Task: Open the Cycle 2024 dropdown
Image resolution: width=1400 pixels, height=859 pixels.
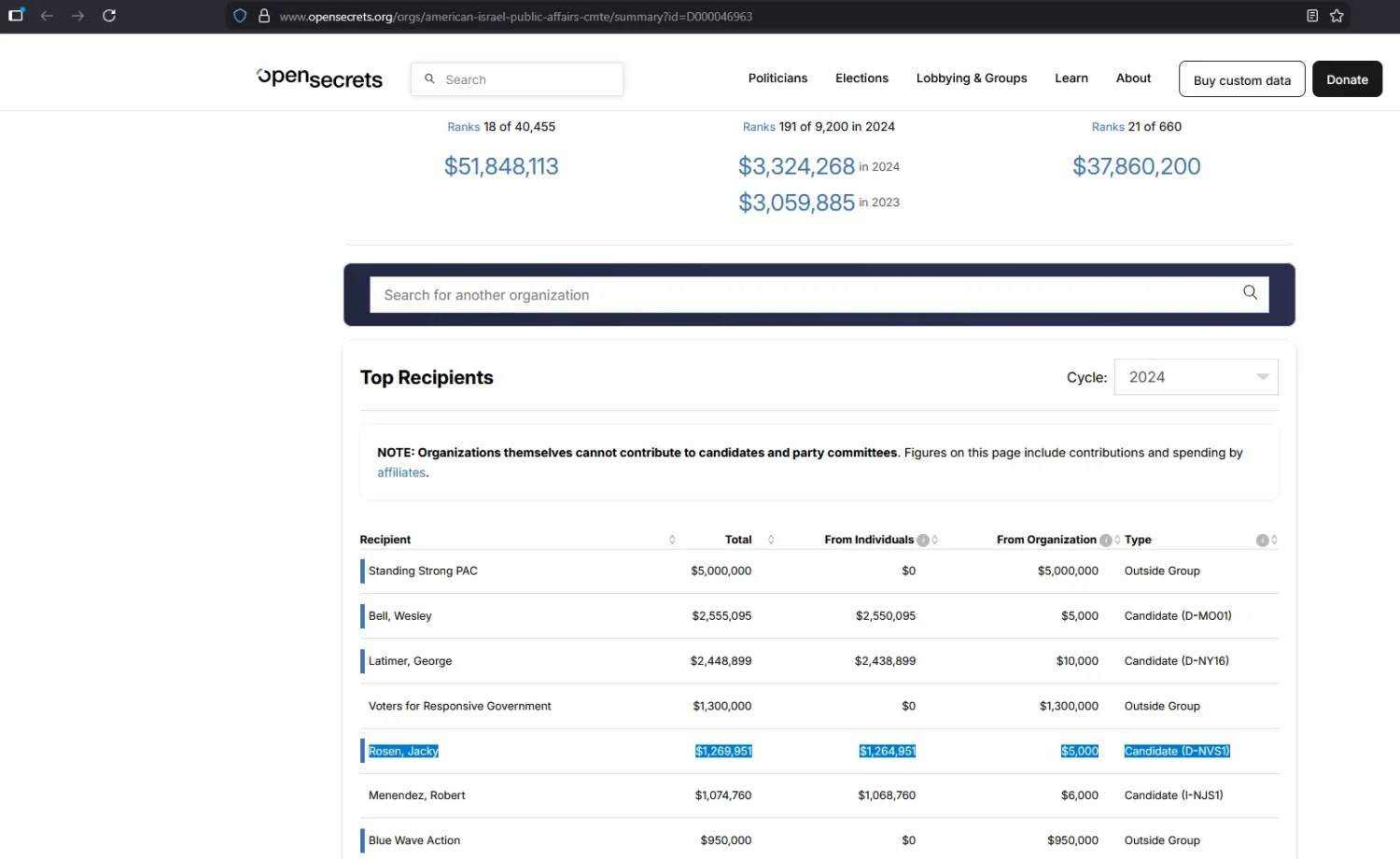Action: pos(1196,377)
